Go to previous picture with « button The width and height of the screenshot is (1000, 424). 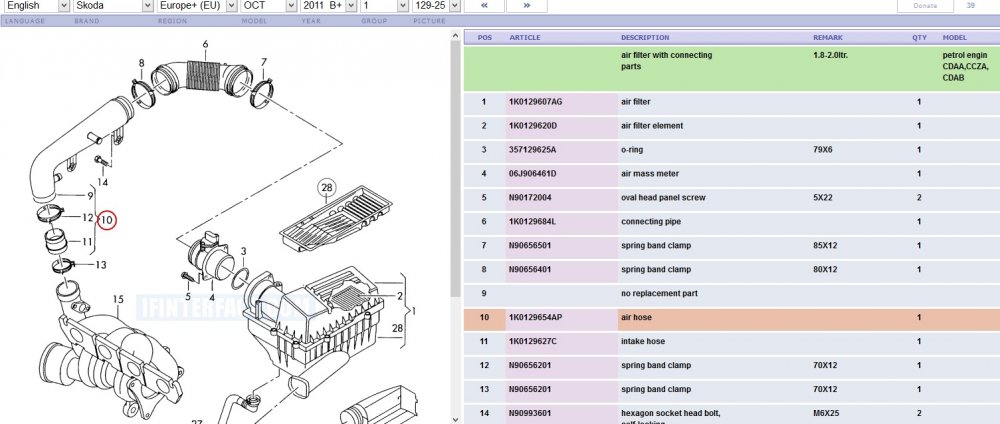tap(483, 6)
